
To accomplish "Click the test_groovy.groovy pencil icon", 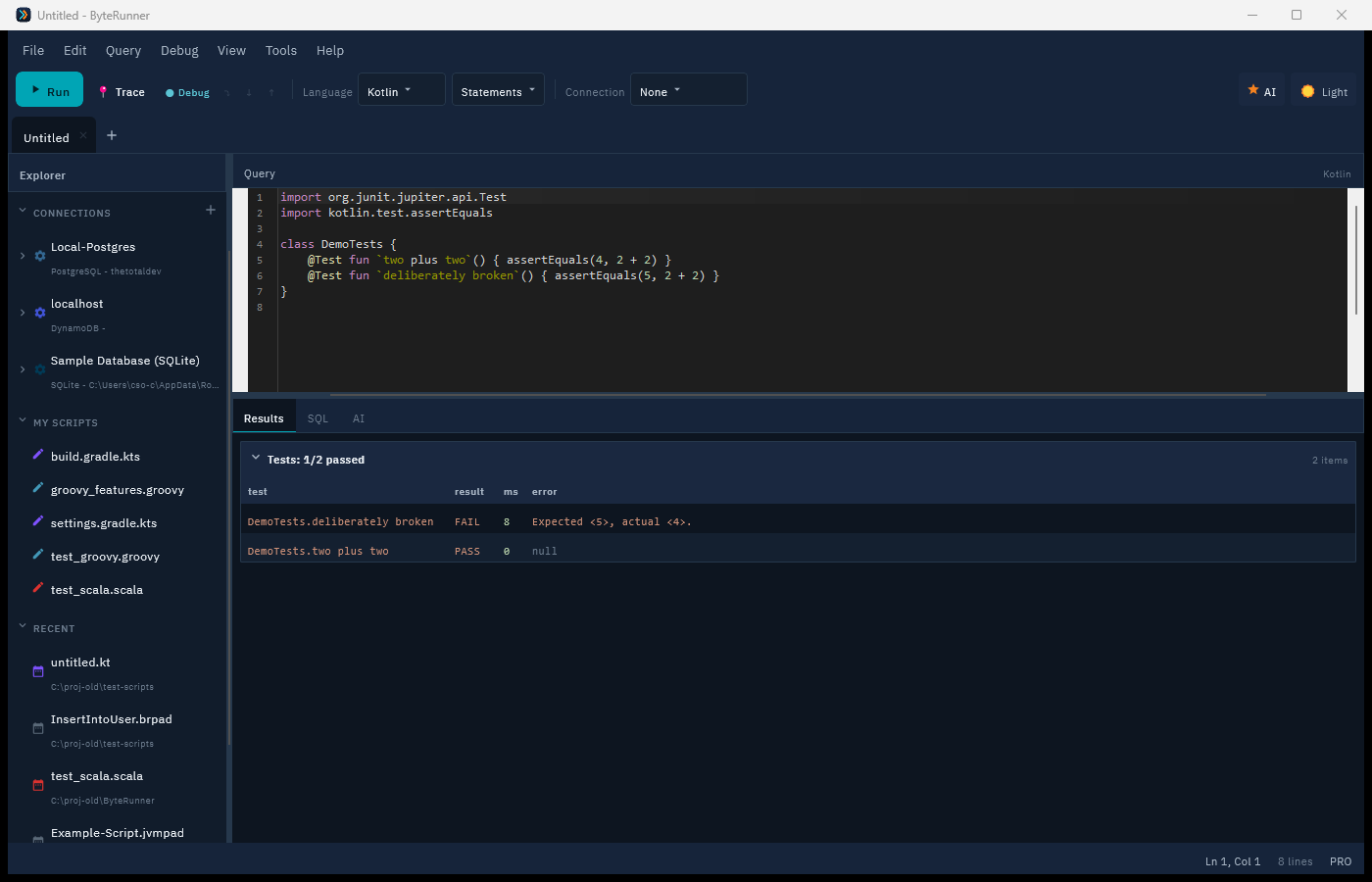I will coord(38,555).
